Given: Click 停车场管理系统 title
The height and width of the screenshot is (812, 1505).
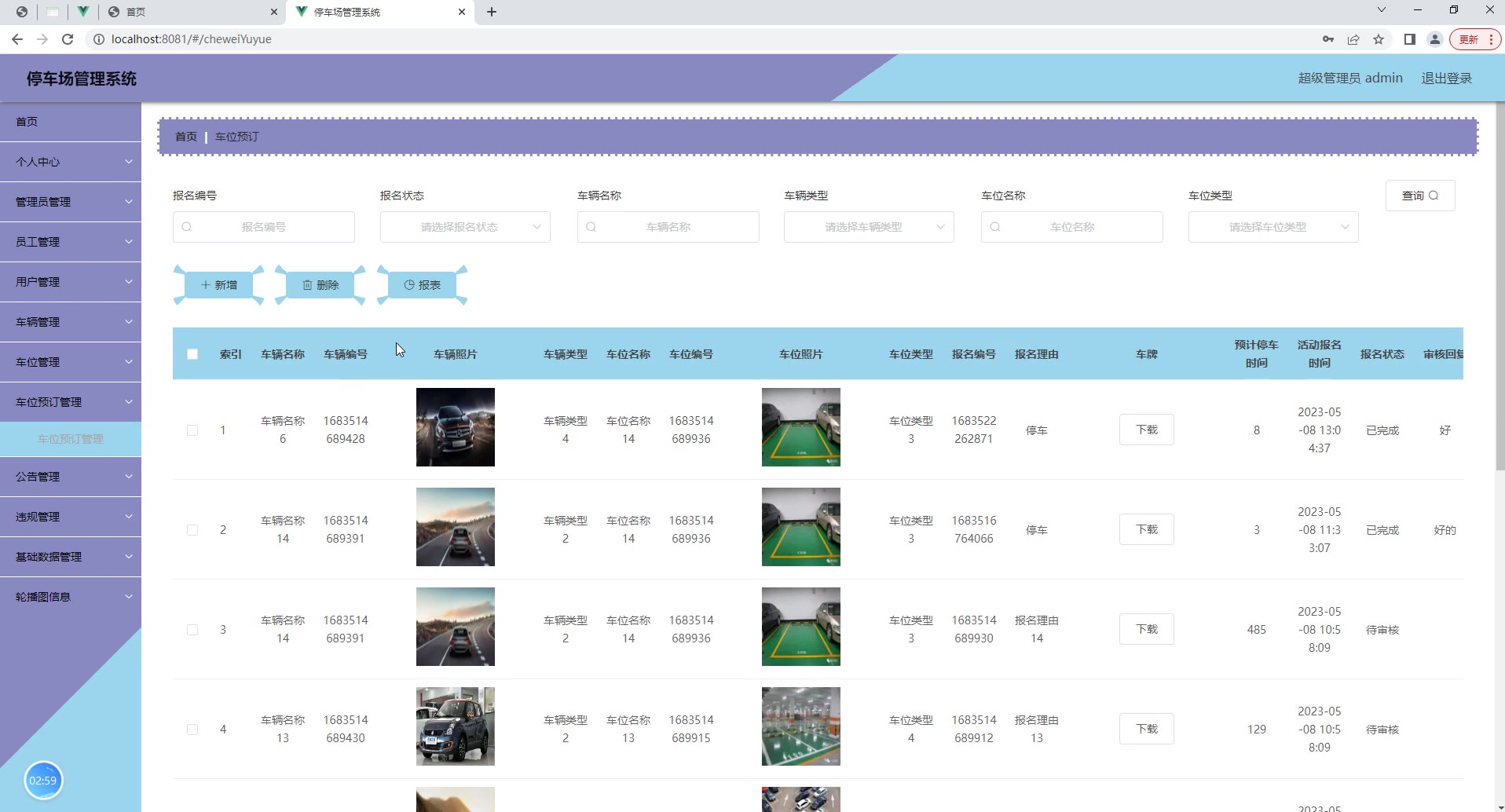Looking at the screenshot, I should click(x=82, y=79).
